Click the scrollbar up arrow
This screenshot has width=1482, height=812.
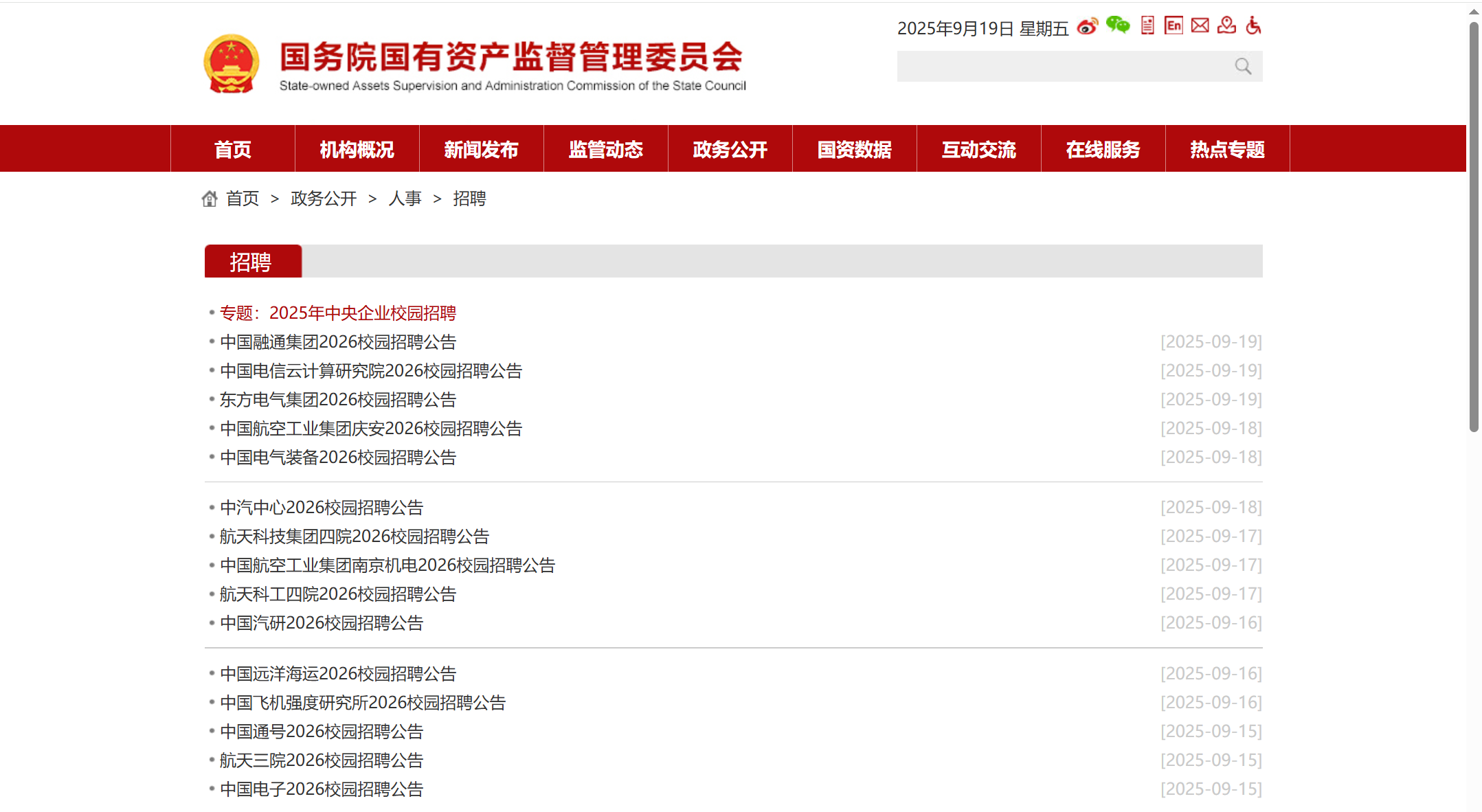[x=1474, y=11]
